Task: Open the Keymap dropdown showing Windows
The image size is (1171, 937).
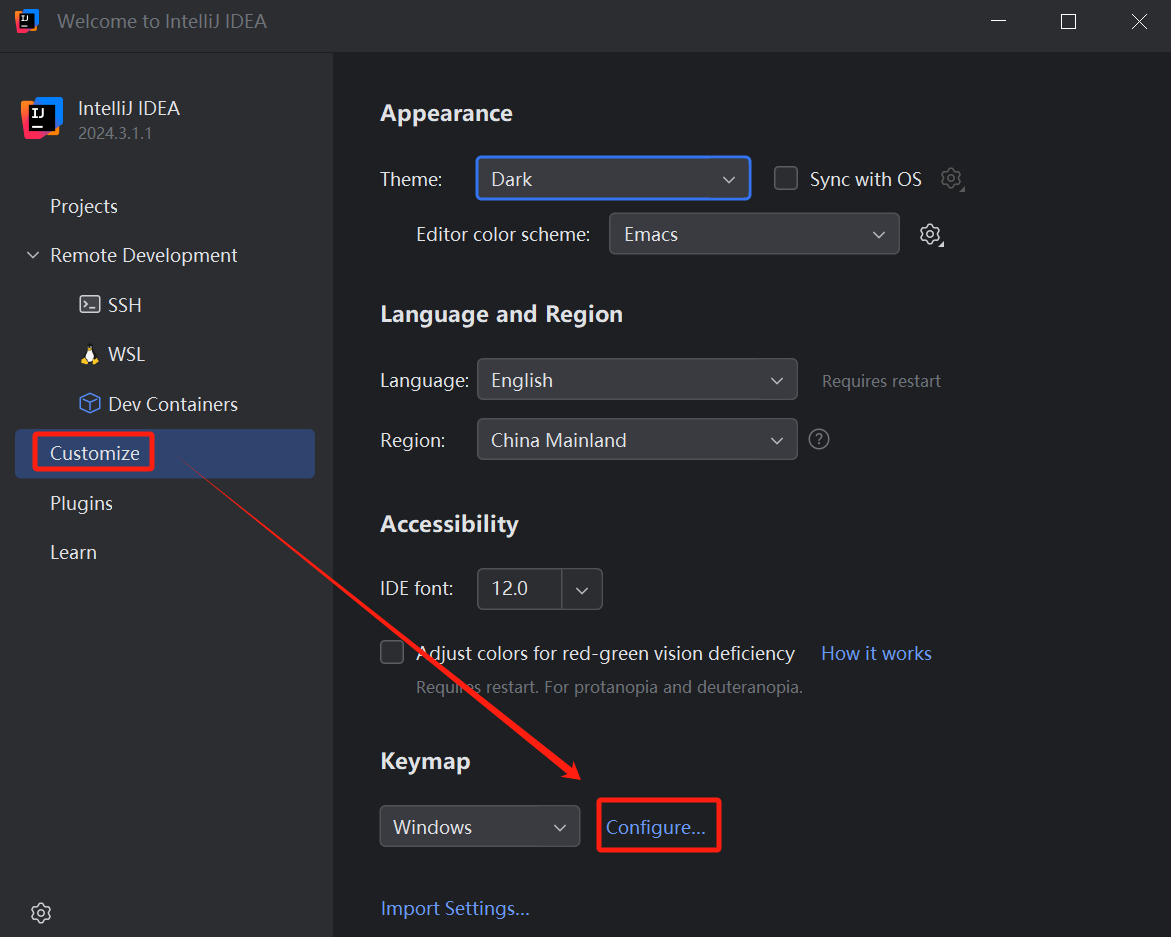Action: click(x=479, y=826)
